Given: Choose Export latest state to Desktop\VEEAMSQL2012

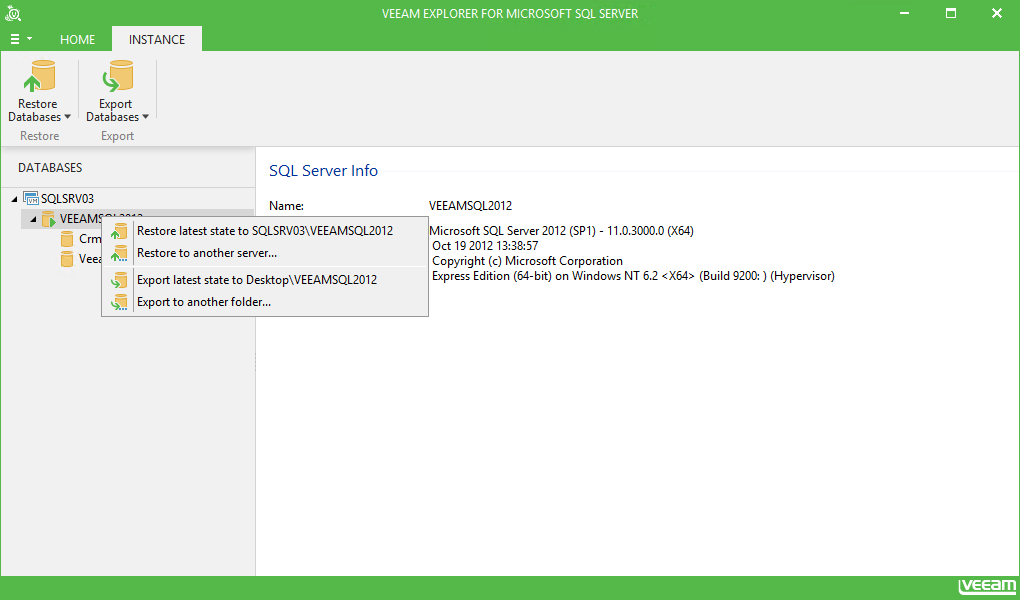Looking at the screenshot, I should click(265, 280).
